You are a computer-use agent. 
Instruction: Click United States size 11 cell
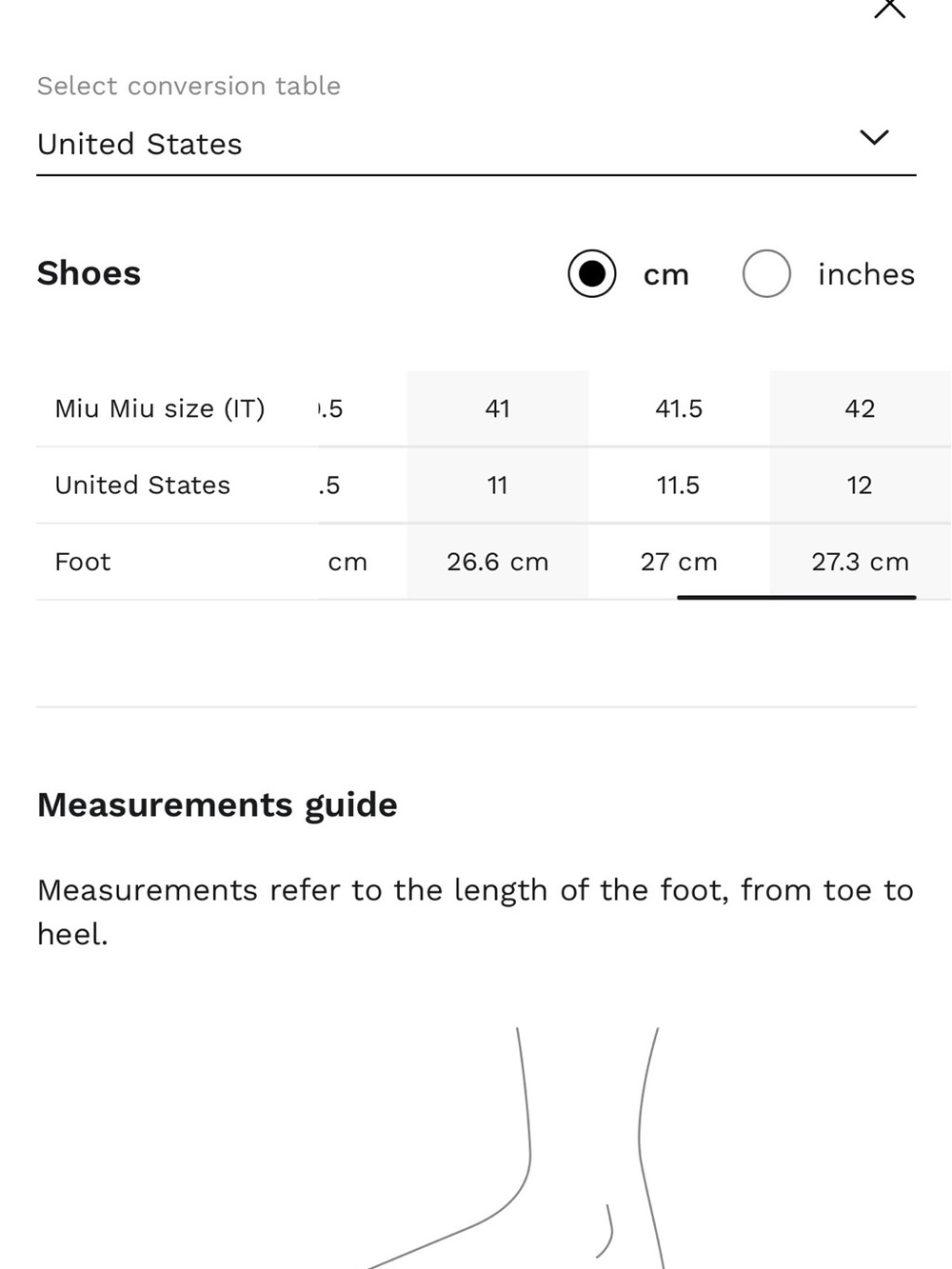498,486
